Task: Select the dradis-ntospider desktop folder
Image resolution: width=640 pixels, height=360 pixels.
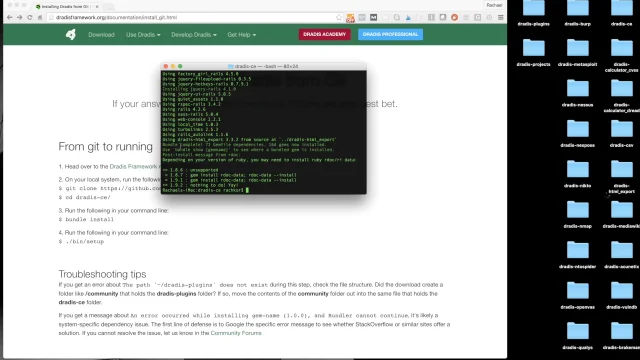Action: (578, 255)
